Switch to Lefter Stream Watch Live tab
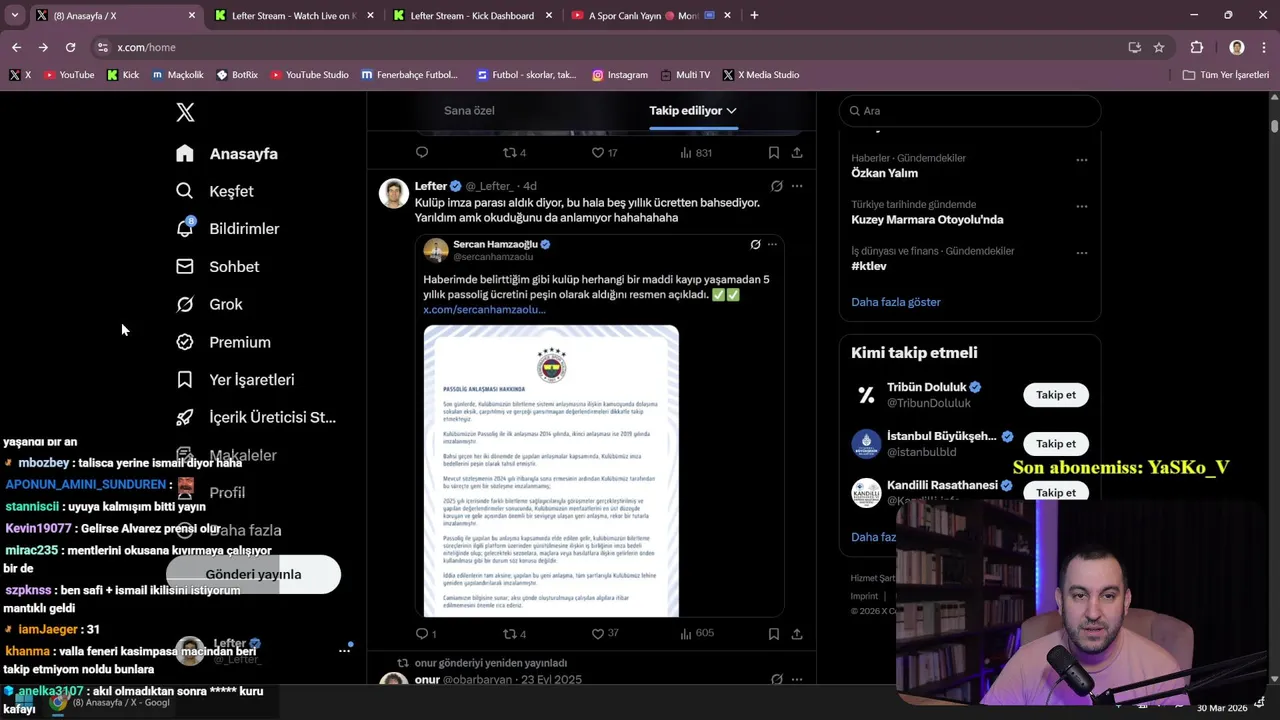This screenshot has height=720, width=1280. (x=293, y=15)
